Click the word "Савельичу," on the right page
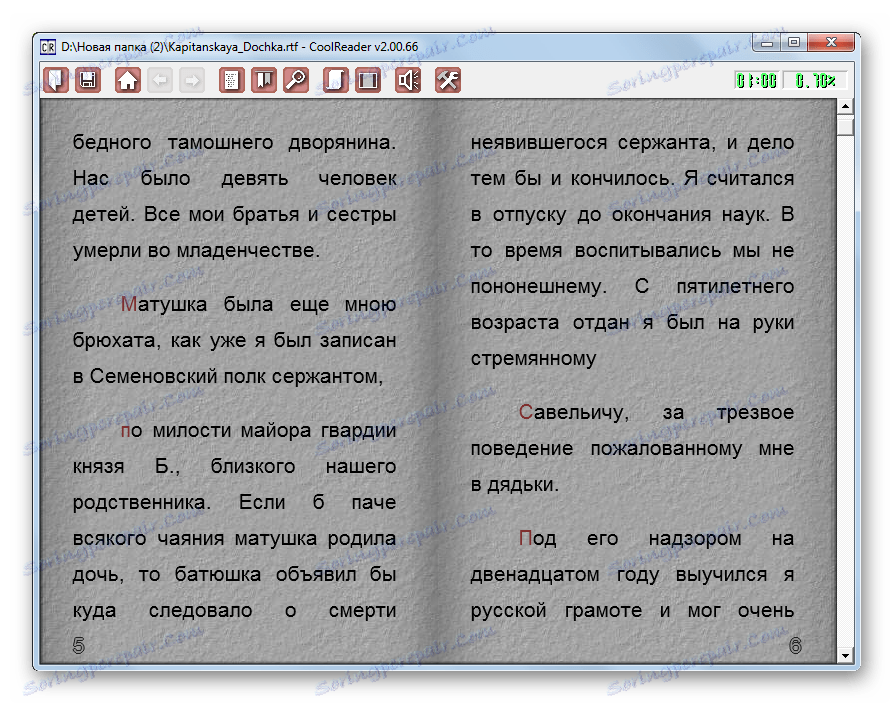The width and height of the screenshot is (894, 704). click(574, 412)
